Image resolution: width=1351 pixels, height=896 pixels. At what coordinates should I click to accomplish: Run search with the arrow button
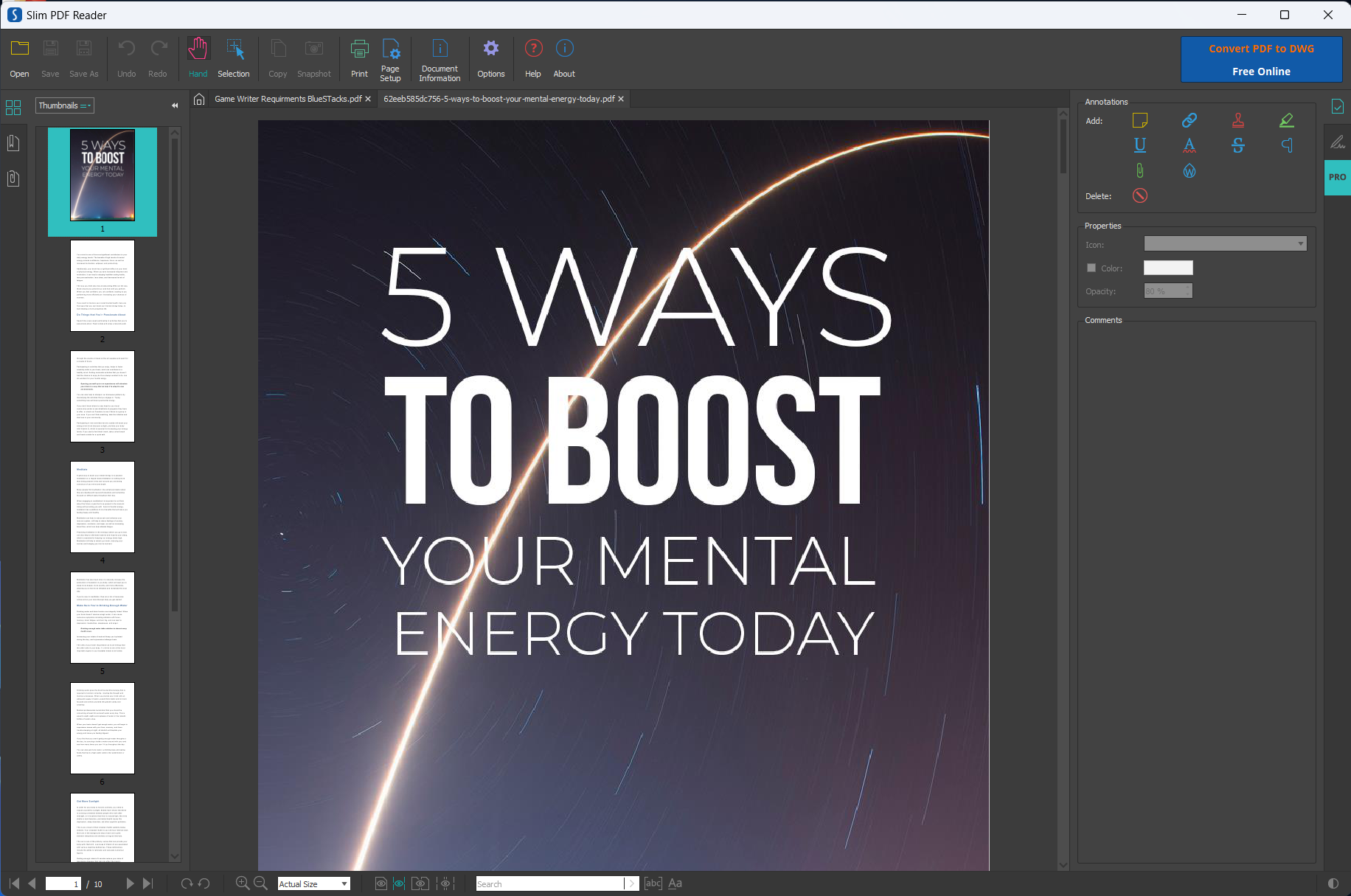(x=632, y=883)
